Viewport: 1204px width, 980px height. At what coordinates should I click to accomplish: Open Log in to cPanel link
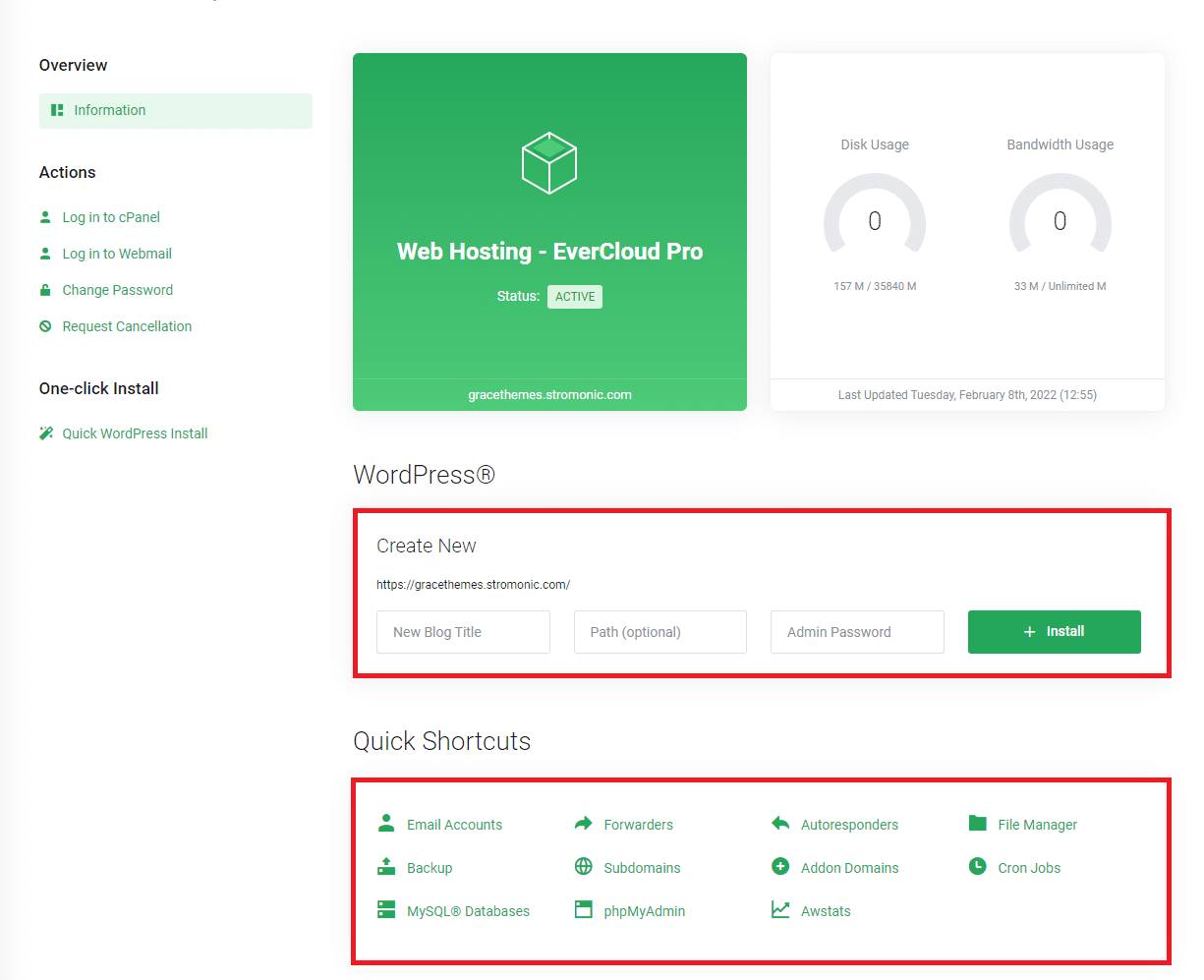(111, 217)
